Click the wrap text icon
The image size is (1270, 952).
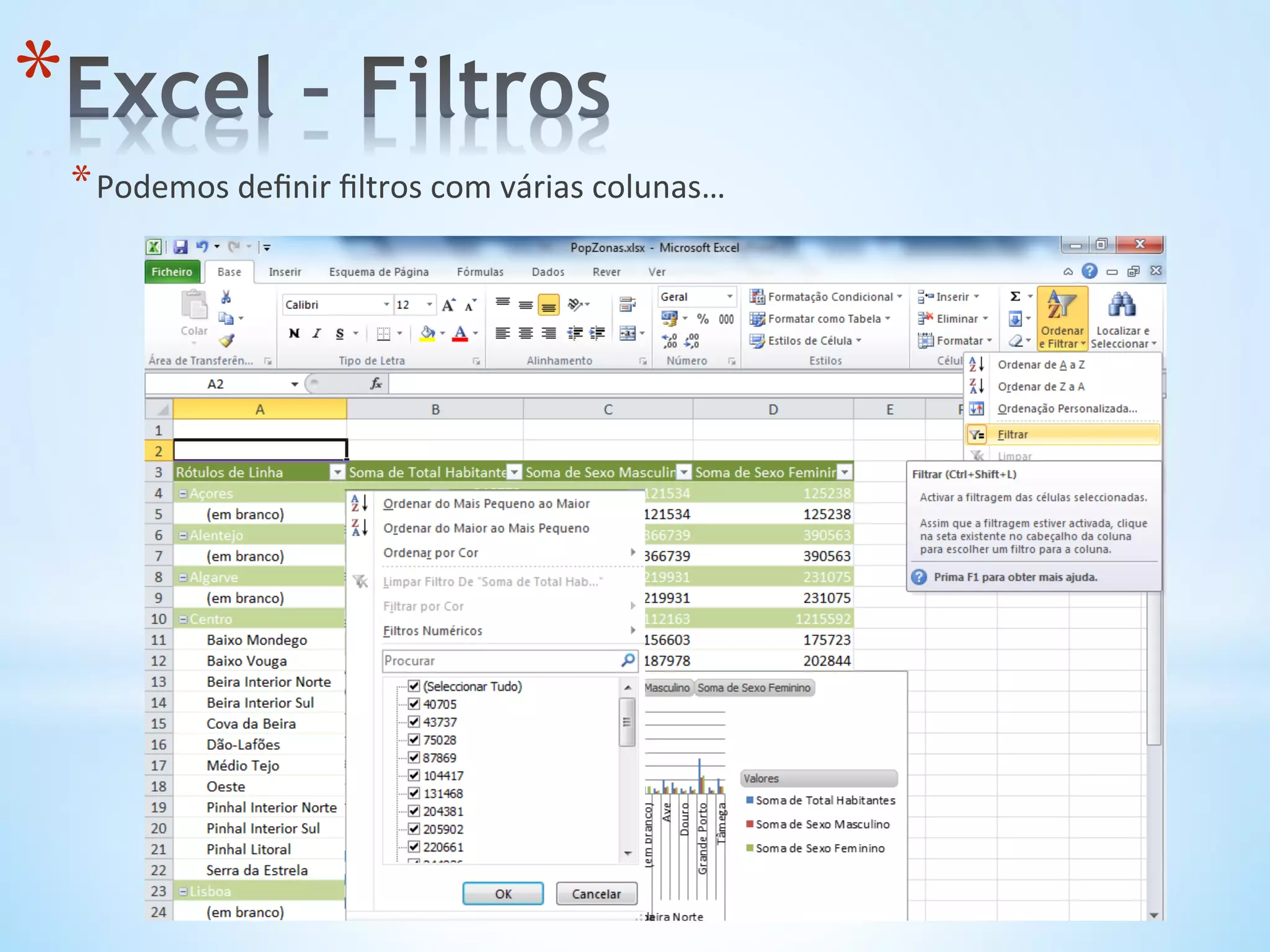click(628, 304)
